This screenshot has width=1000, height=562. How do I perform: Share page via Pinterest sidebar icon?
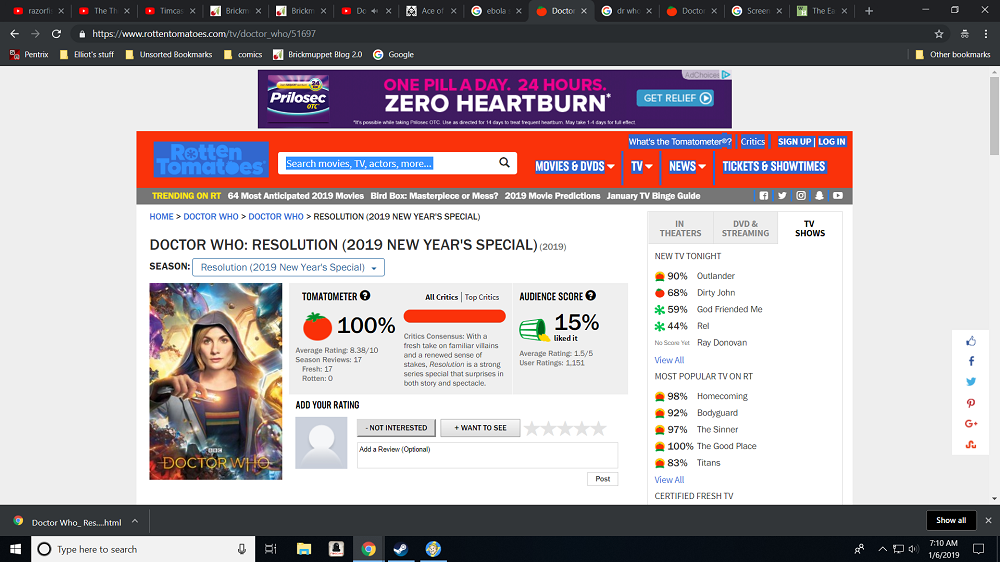[x=971, y=403]
